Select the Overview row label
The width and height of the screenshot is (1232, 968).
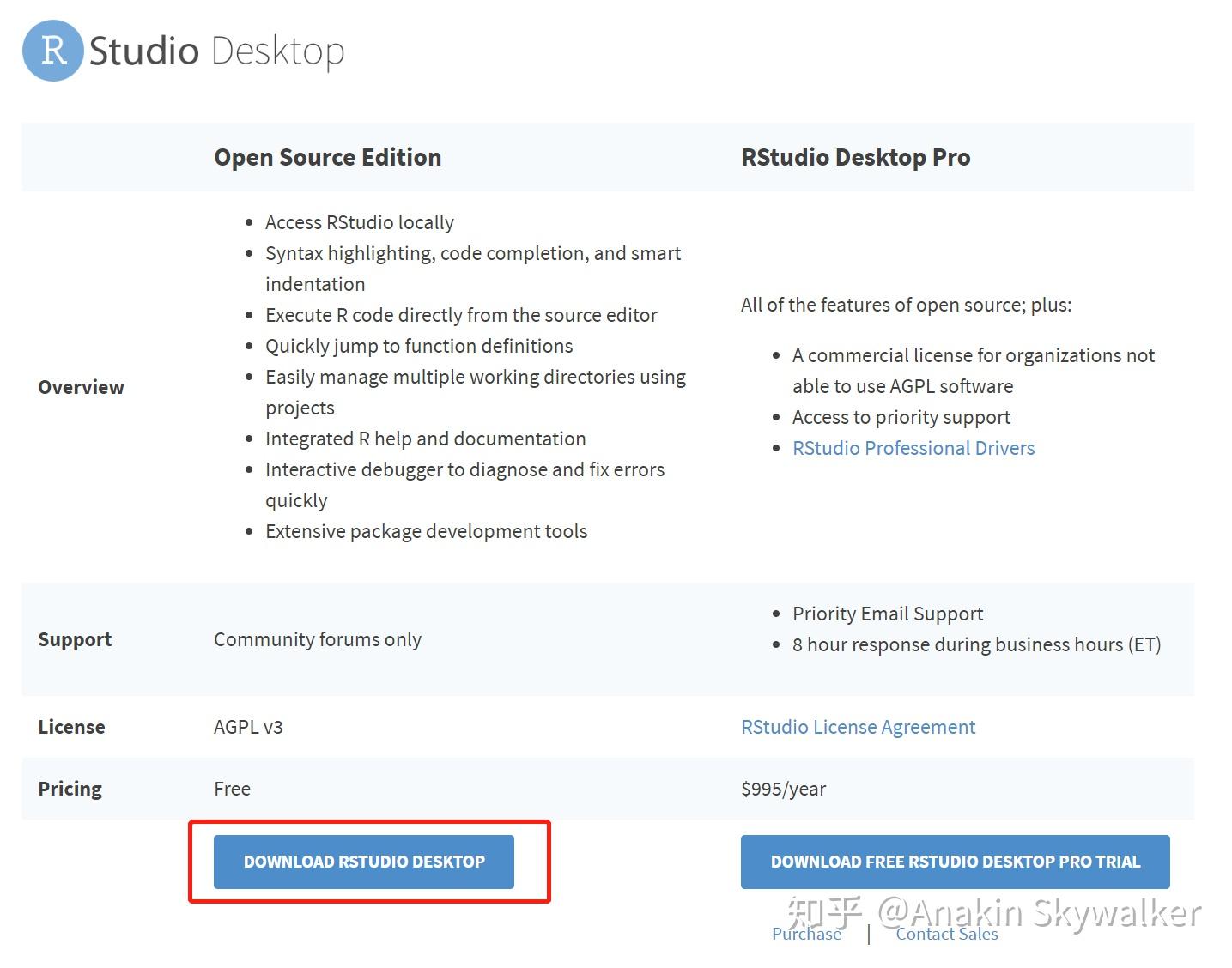tap(81, 387)
